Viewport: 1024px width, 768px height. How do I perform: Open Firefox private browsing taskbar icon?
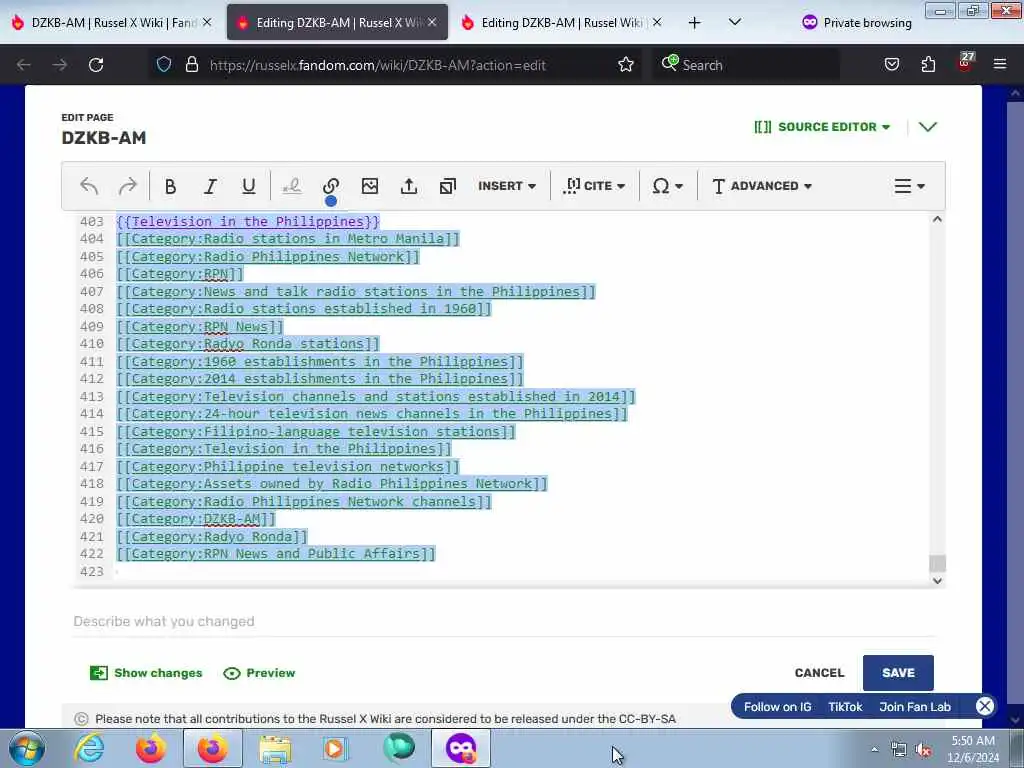click(x=461, y=748)
